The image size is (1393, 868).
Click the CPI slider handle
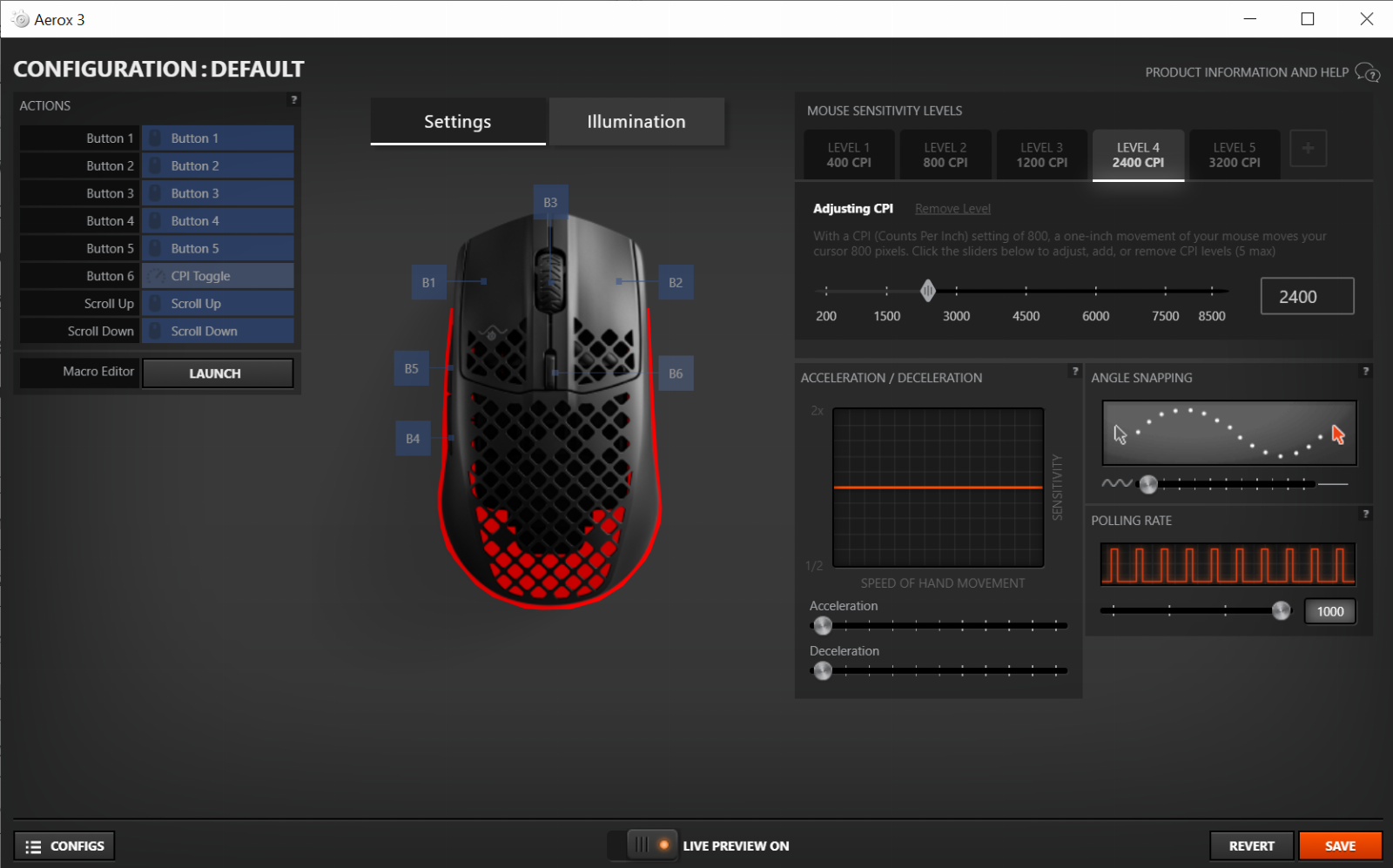(x=928, y=291)
